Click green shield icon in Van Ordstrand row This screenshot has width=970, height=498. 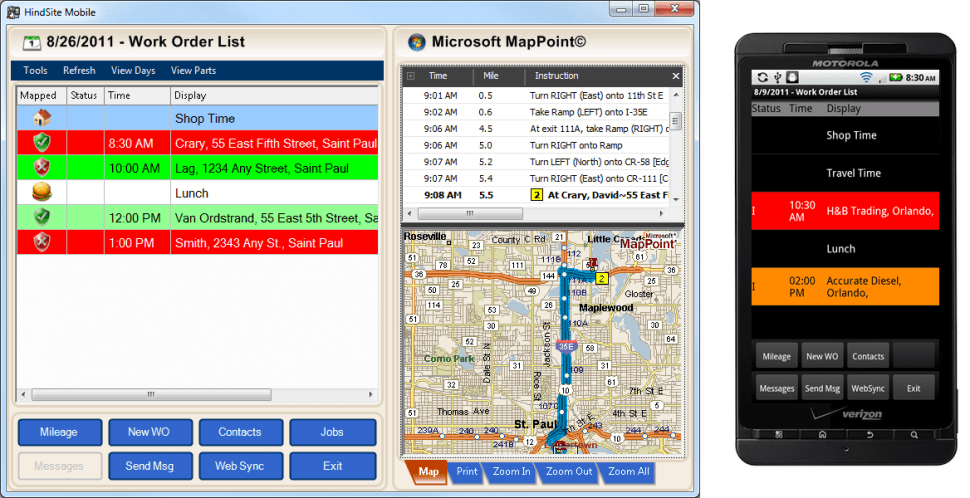41,217
